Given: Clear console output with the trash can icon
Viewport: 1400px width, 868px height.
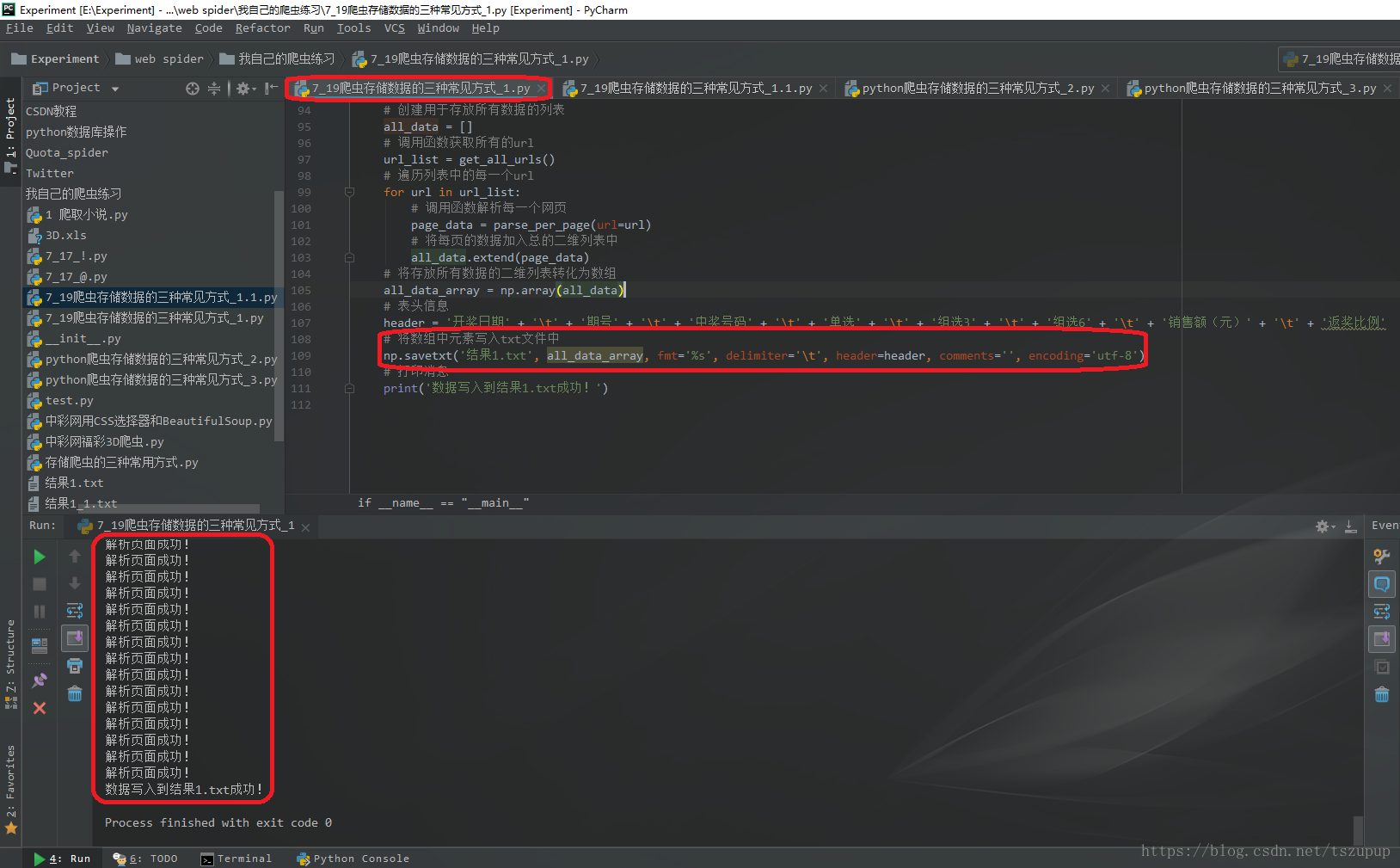Looking at the screenshot, I should (x=75, y=694).
